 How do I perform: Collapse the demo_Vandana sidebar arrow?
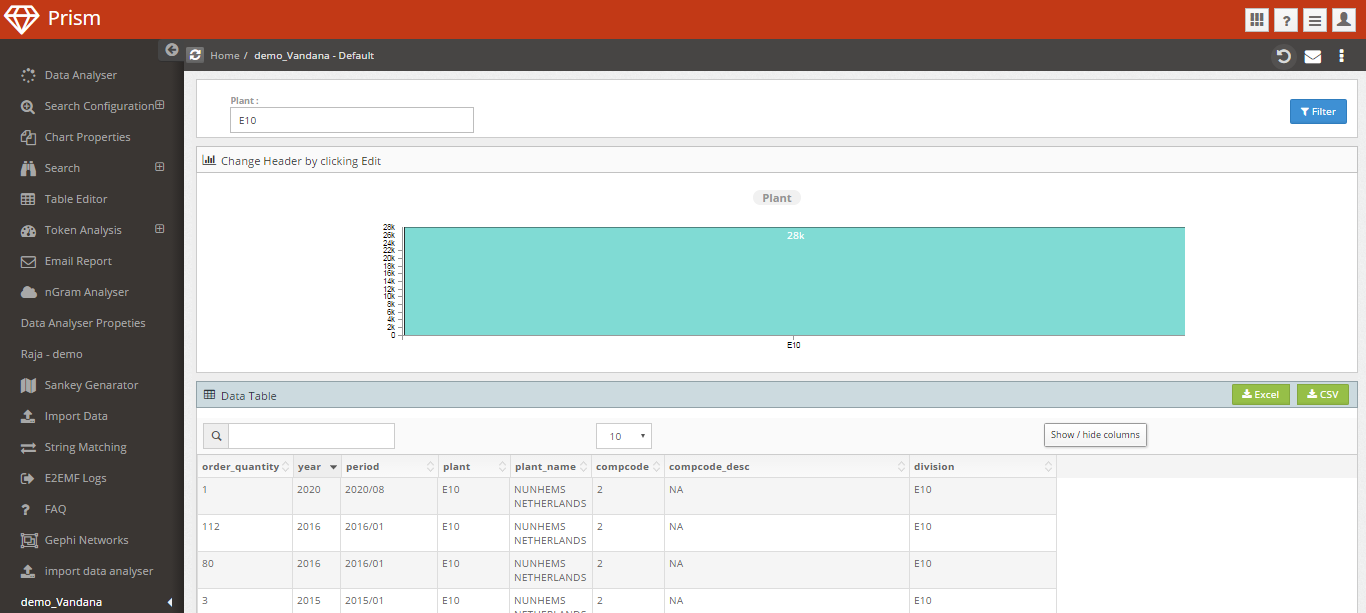pyautogui.click(x=170, y=602)
